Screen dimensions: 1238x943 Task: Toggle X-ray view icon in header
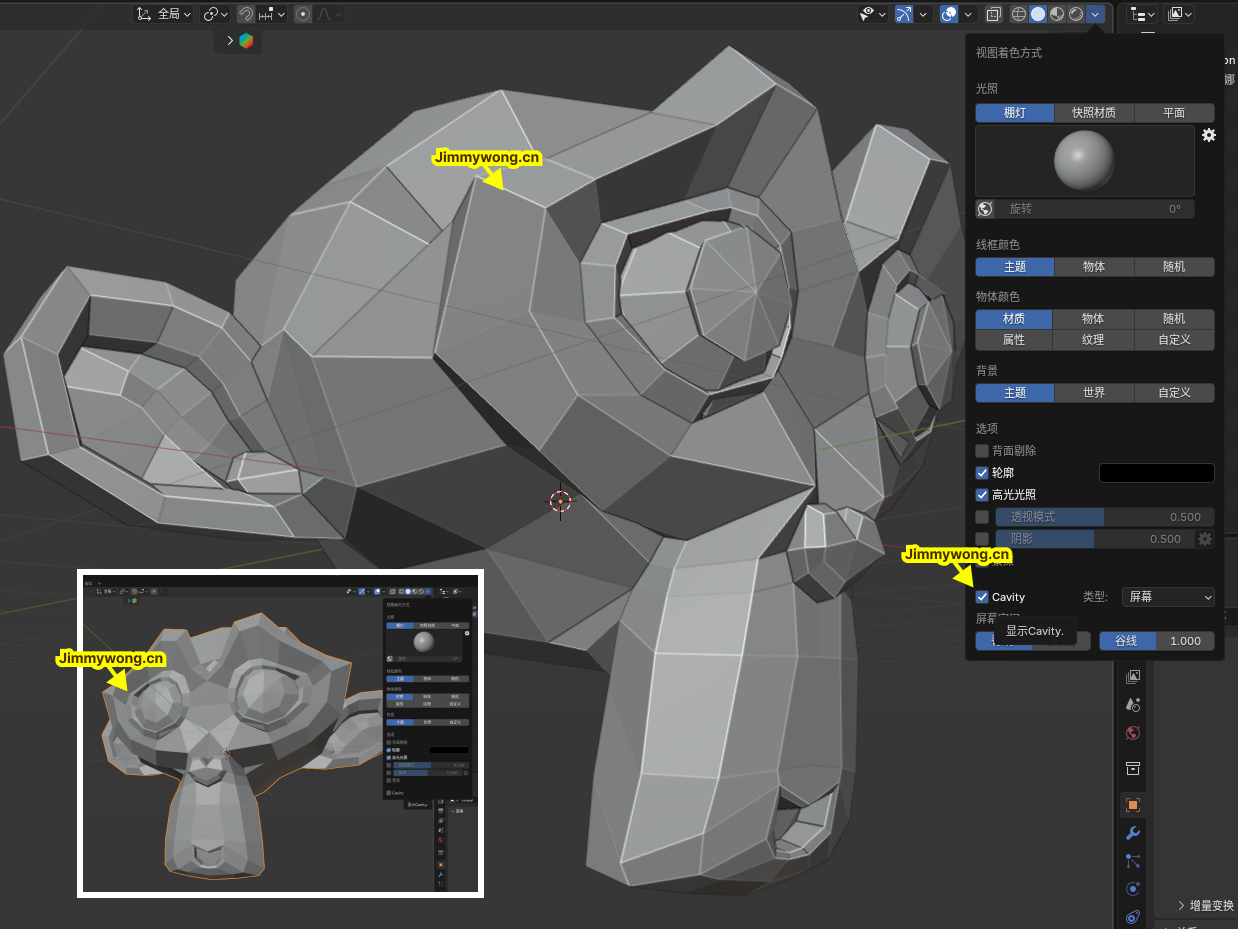(x=994, y=14)
